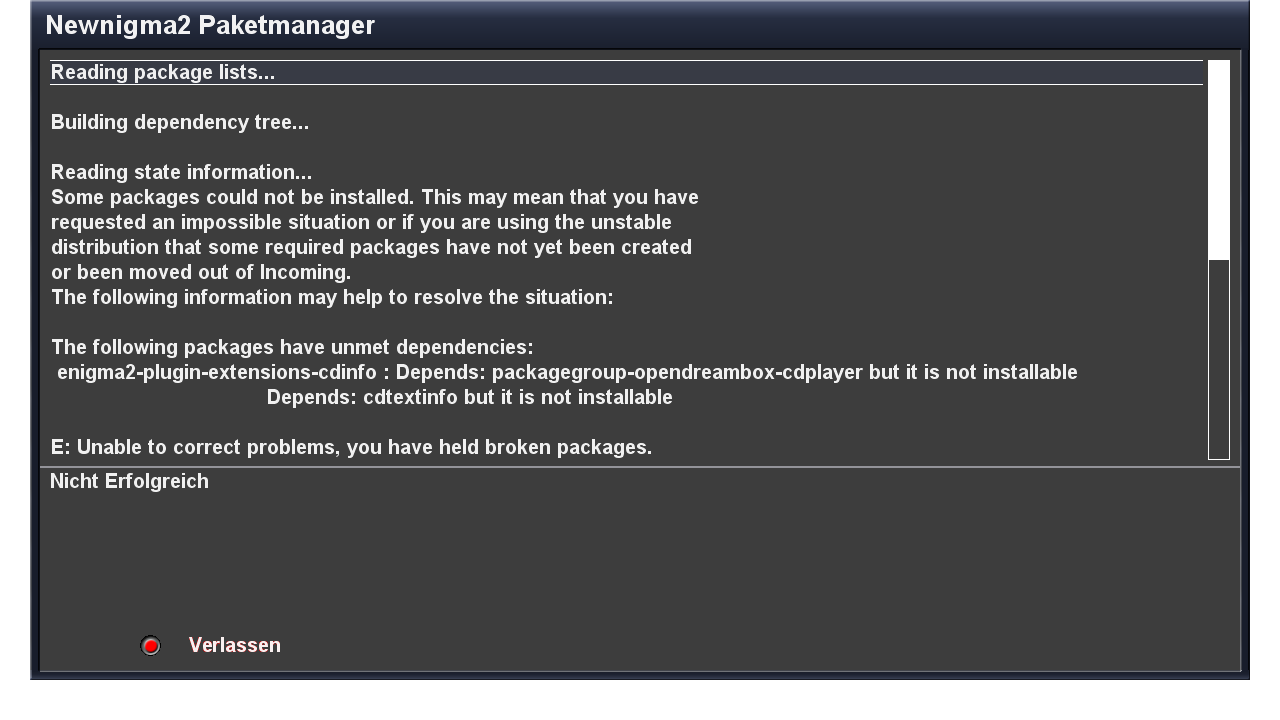The width and height of the screenshot is (1280, 720).
Task: Click the dark lower scrollbar track
Action: pos(1218,358)
